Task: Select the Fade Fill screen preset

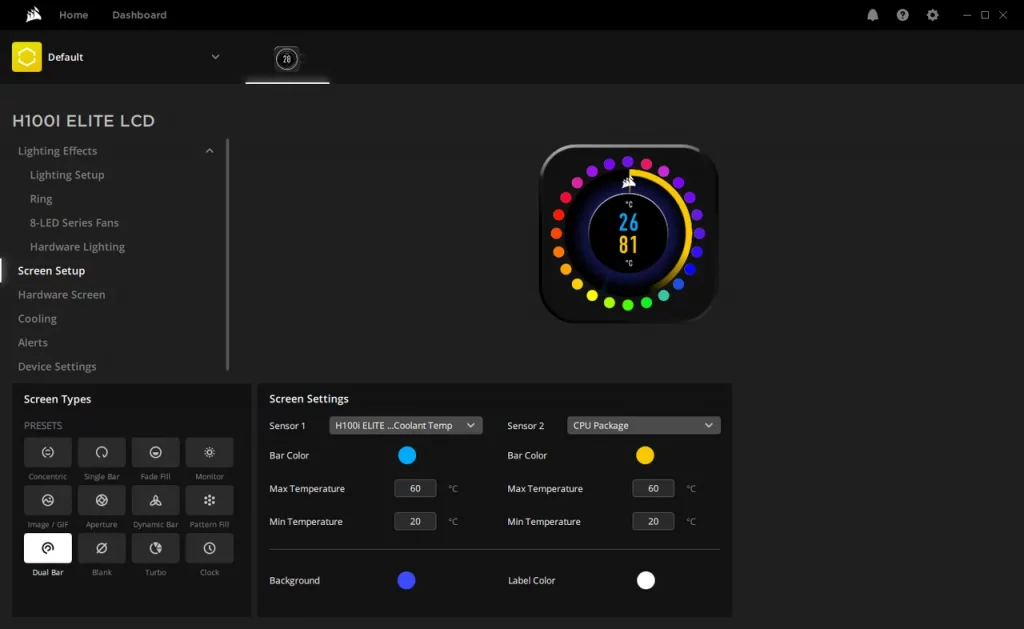Action: pos(155,453)
